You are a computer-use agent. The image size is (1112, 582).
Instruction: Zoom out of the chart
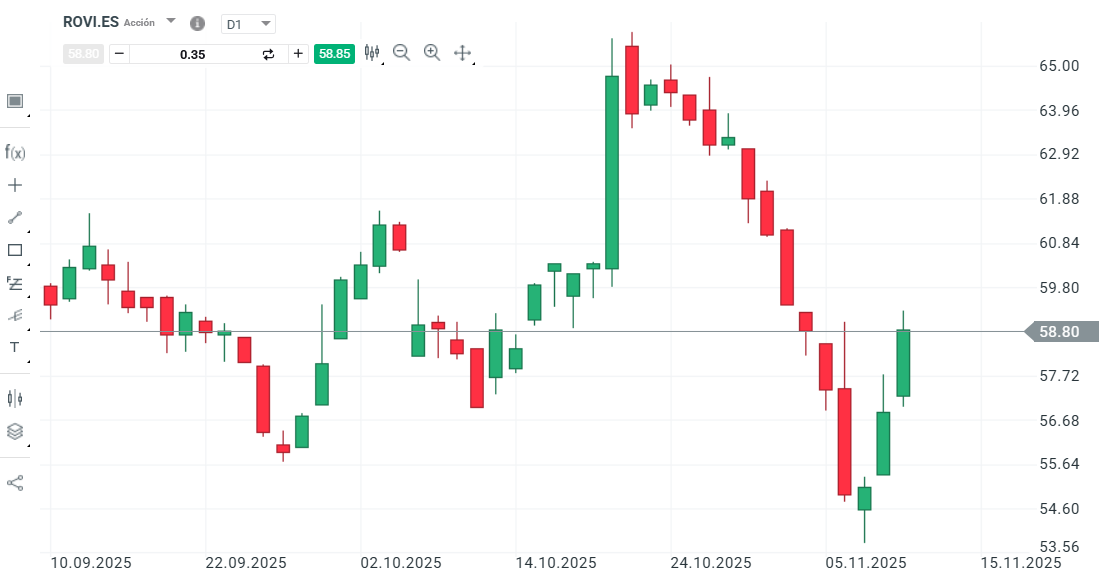(x=402, y=52)
